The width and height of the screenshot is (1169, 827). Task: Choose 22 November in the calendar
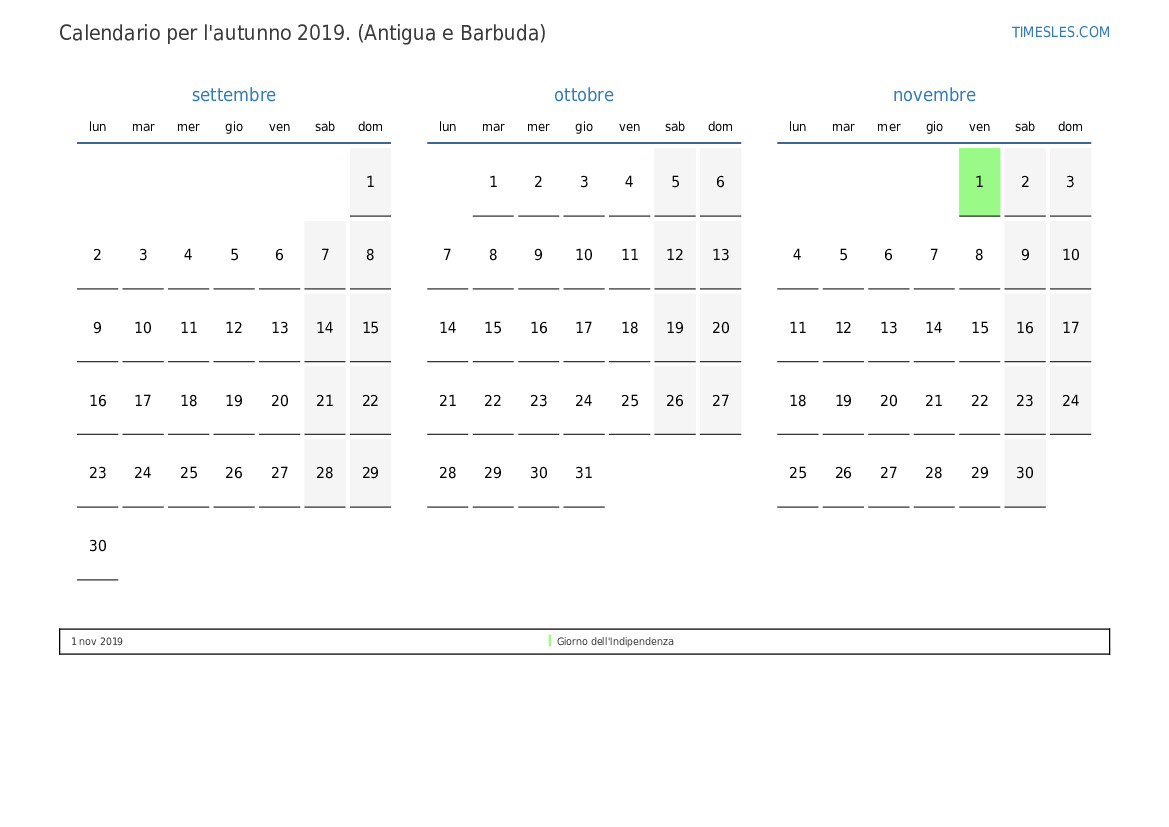click(x=979, y=401)
